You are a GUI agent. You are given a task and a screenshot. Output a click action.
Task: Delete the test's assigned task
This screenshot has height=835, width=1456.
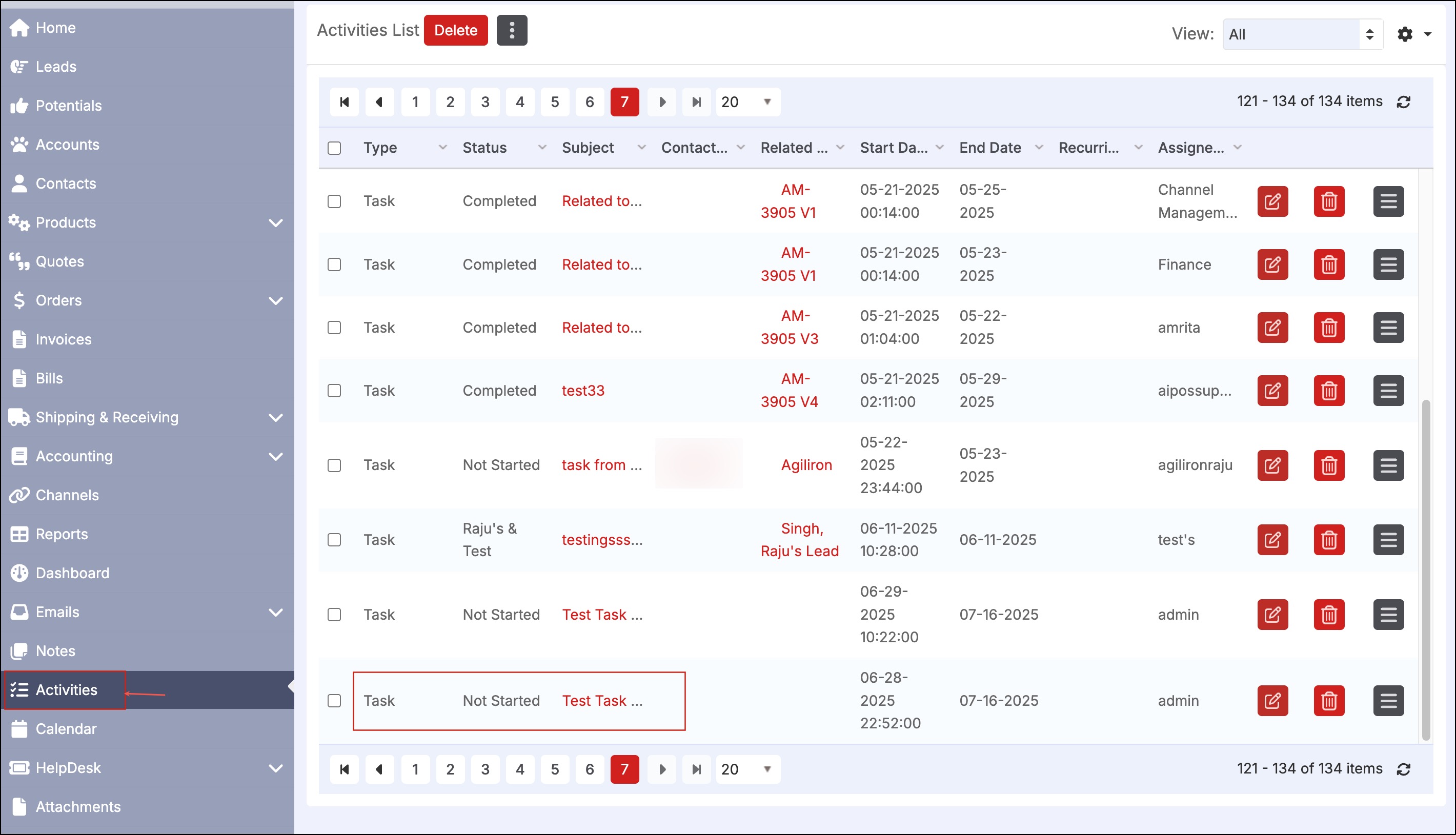pyautogui.click(x=1329, y=540)
